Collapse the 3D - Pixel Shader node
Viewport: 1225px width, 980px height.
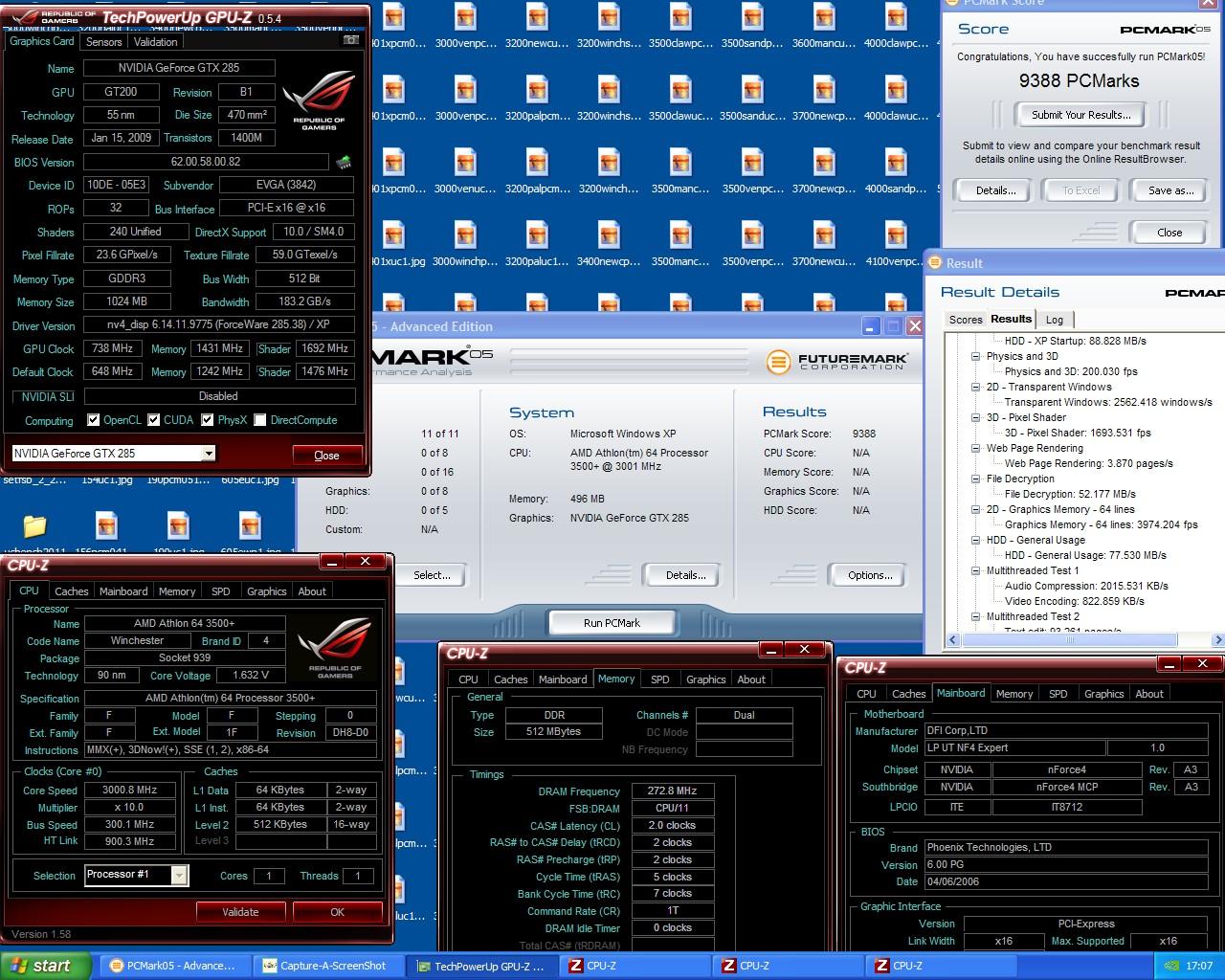[976, 417]
